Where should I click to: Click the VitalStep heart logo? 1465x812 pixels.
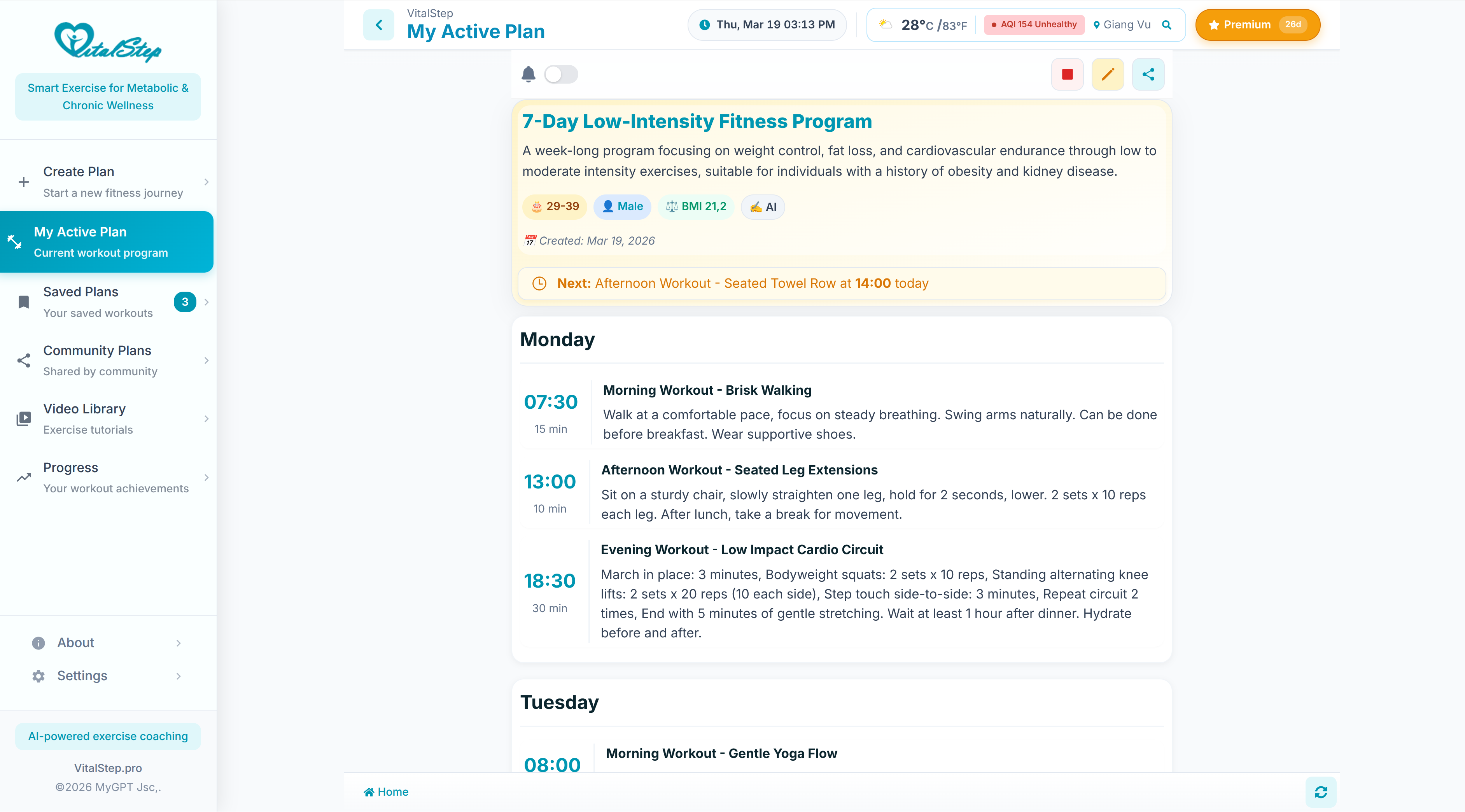point(107,42)
